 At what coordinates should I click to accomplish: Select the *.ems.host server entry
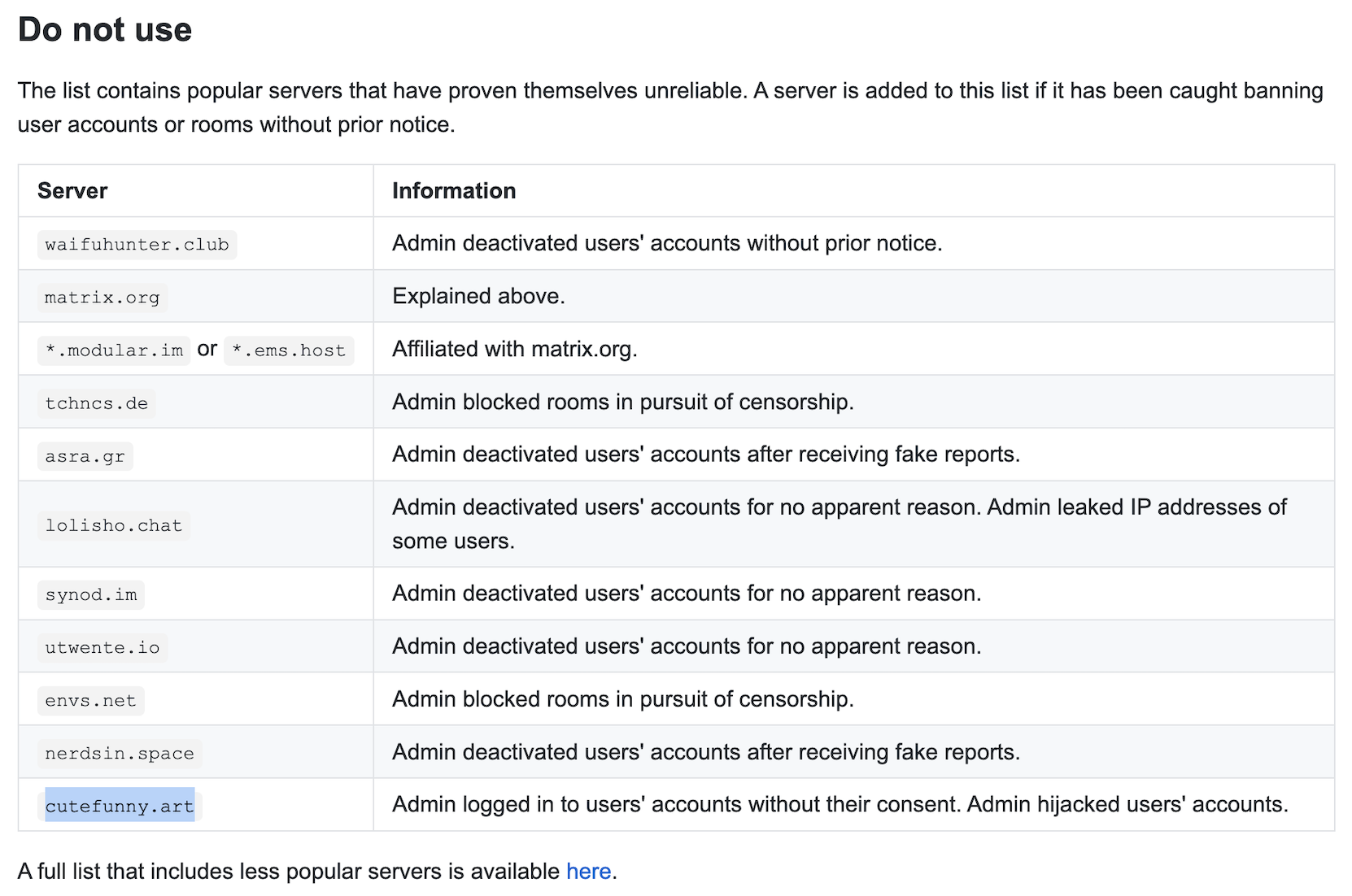click(289, 350)
